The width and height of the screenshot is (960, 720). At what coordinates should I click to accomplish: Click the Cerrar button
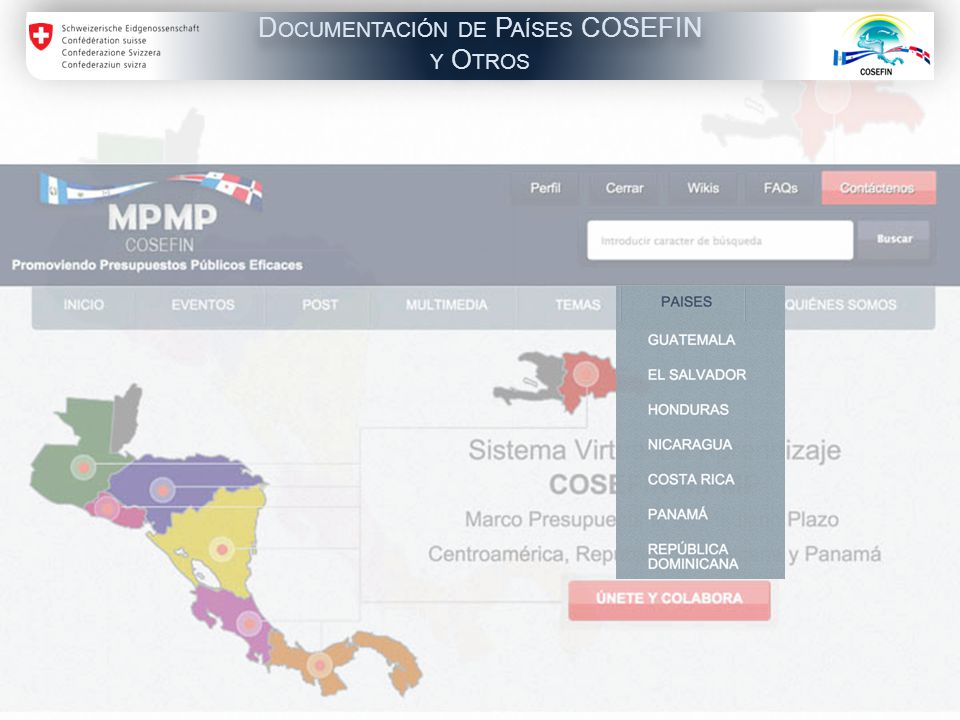point(624,188)
